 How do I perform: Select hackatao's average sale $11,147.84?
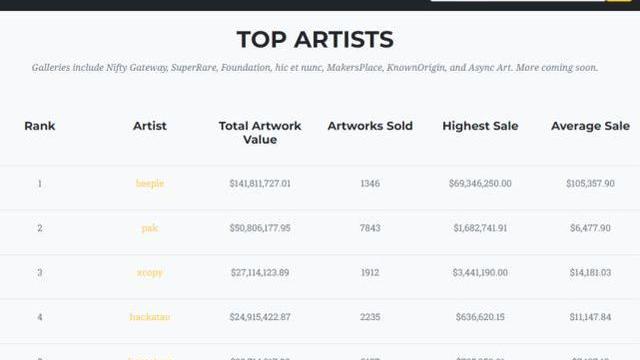click(x=590, y=317)
